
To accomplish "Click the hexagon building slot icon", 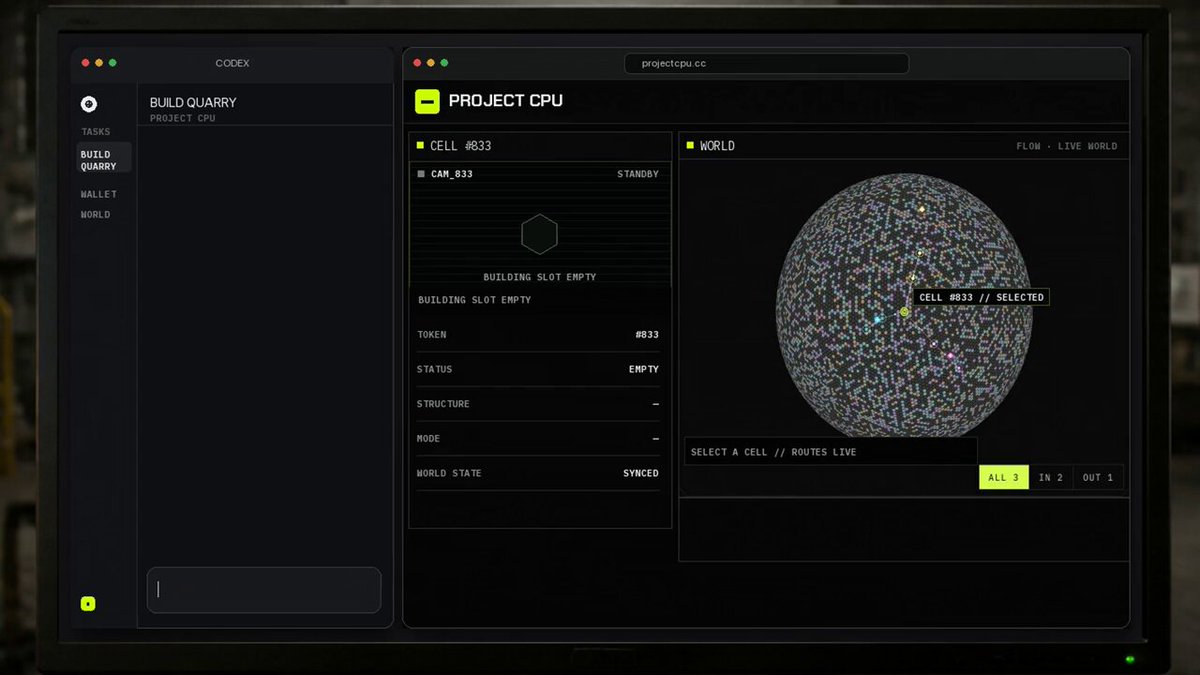I will click(539, 234).
